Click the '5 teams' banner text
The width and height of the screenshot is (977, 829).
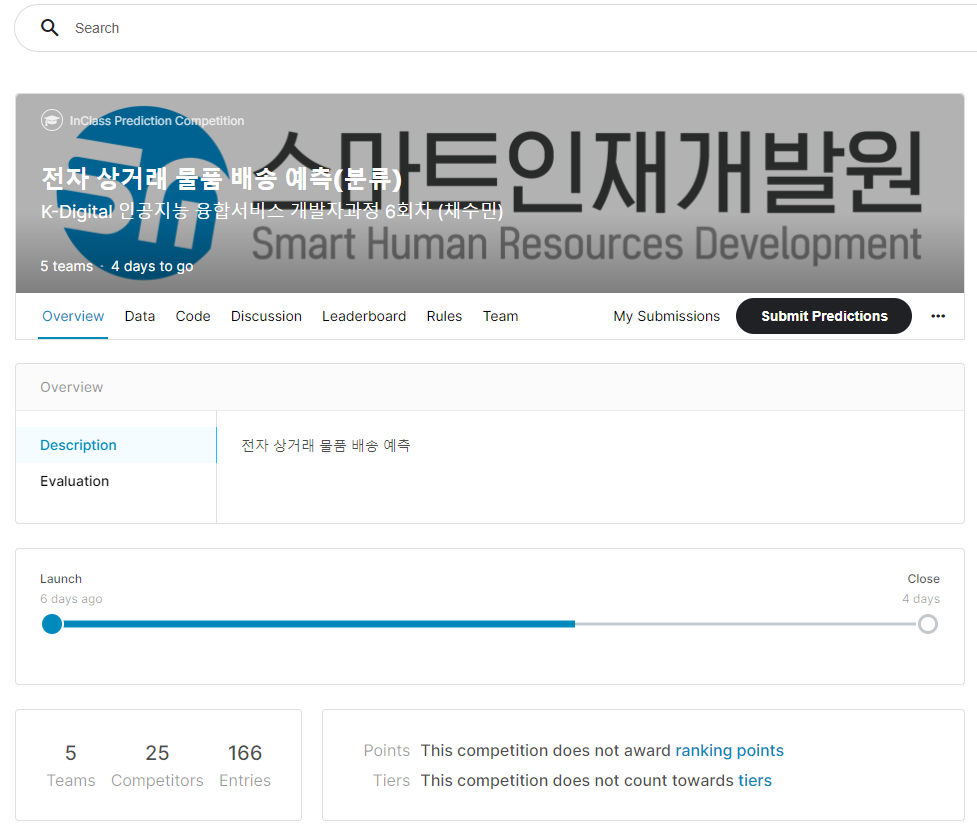(67, 266)
